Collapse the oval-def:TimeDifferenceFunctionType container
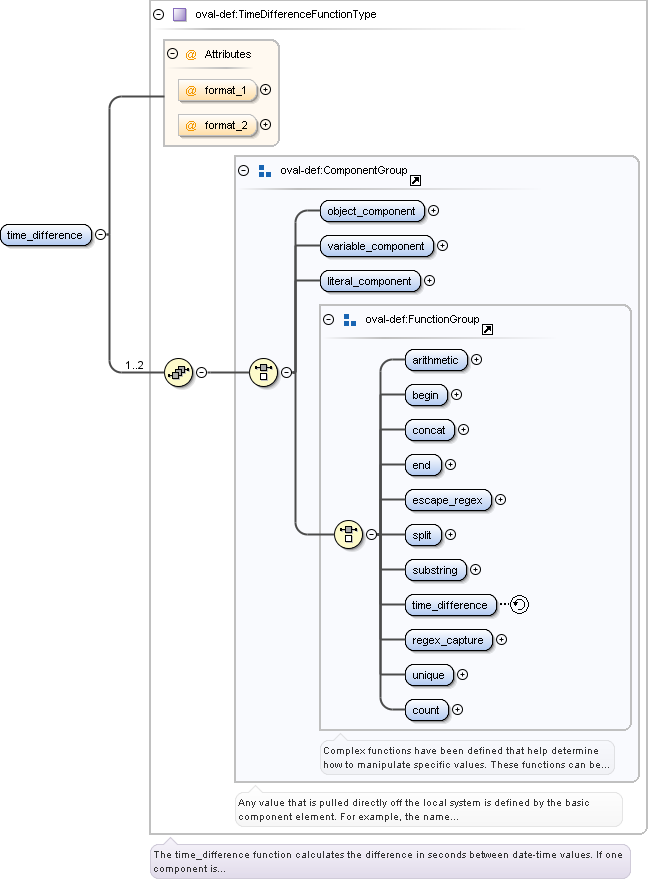This screenshot has height=882, width=649. (158, 15)
